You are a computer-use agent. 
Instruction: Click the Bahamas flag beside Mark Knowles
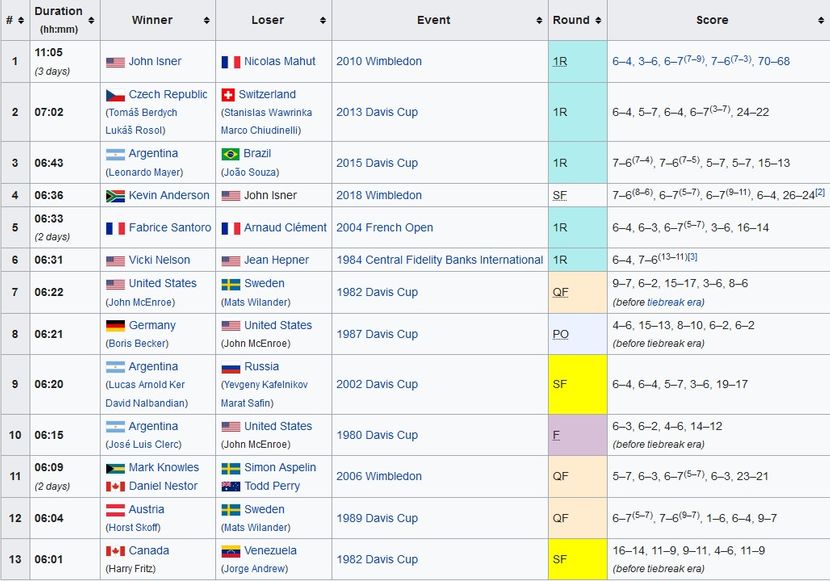click(115, 468)
